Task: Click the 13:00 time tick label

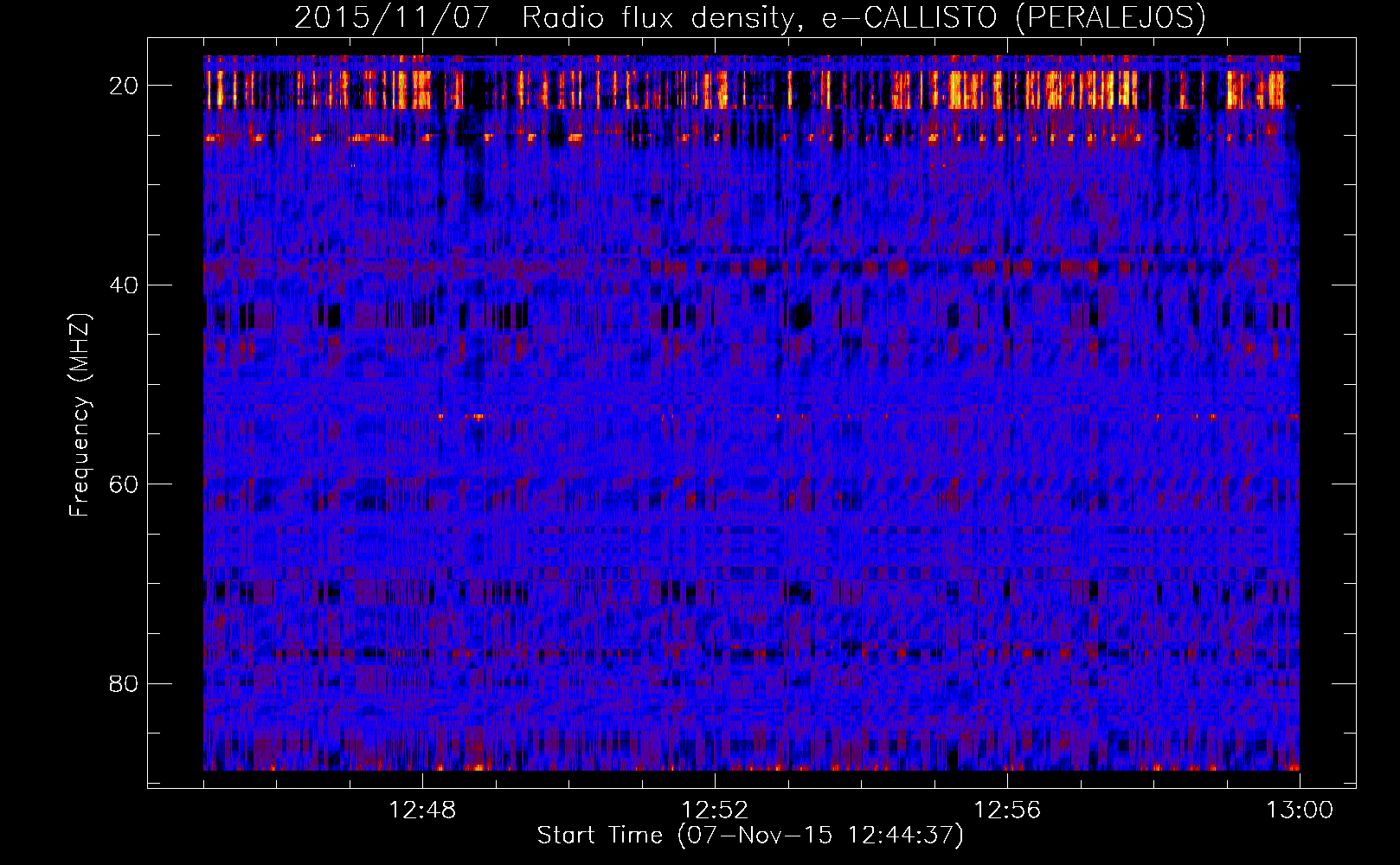Action: (1300, 811)
